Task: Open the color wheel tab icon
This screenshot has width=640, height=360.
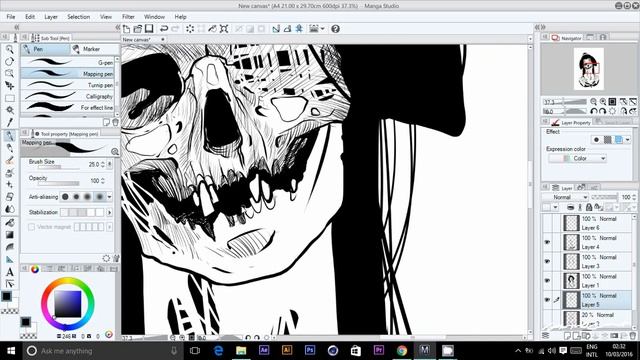Action: tap(35, 269)
